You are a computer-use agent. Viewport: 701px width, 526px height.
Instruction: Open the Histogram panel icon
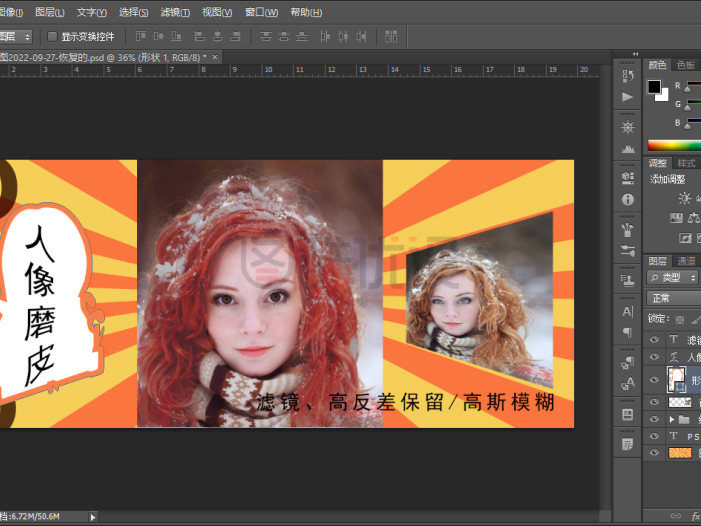tap(628, 149)
